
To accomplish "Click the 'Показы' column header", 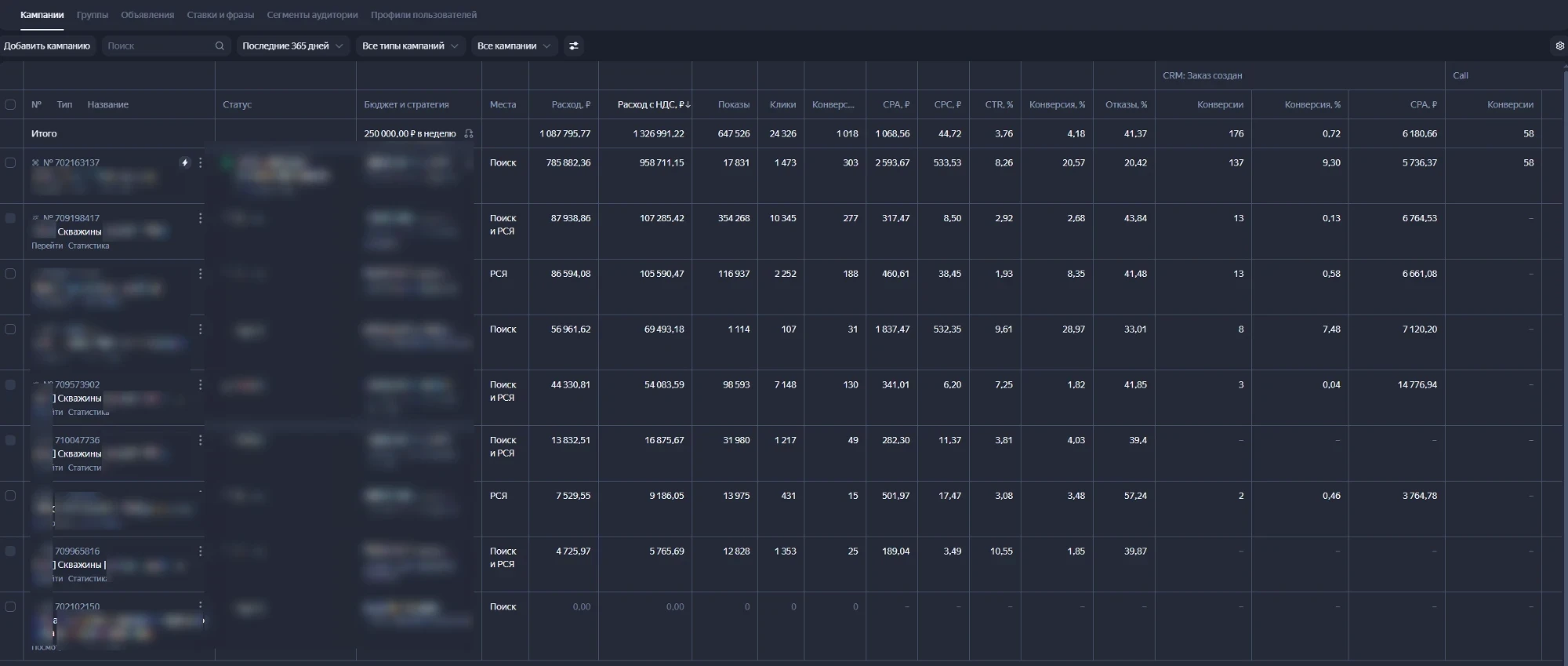I will point(734,104).
